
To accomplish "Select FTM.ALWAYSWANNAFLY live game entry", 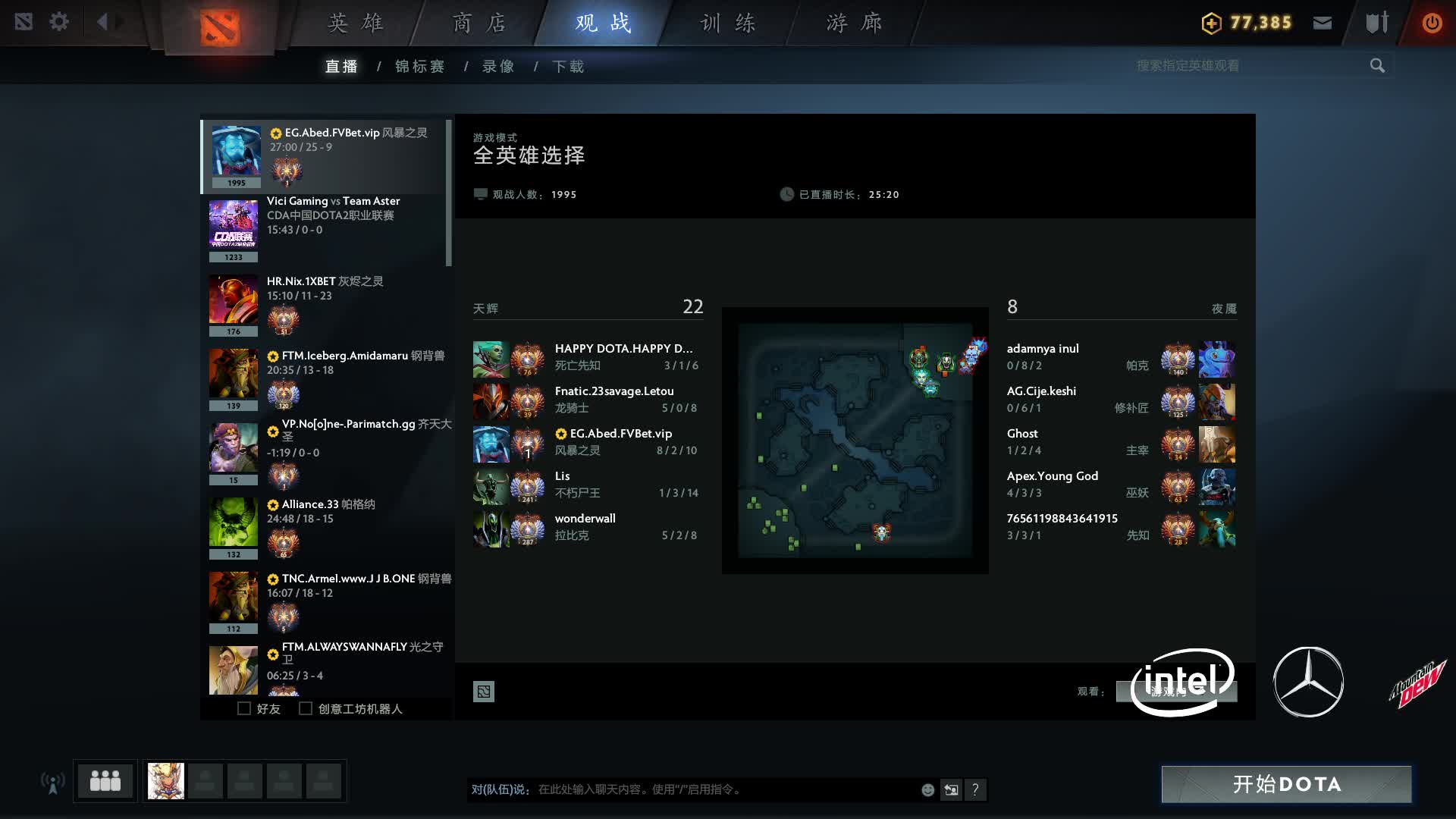I will [x=325, y=669].
